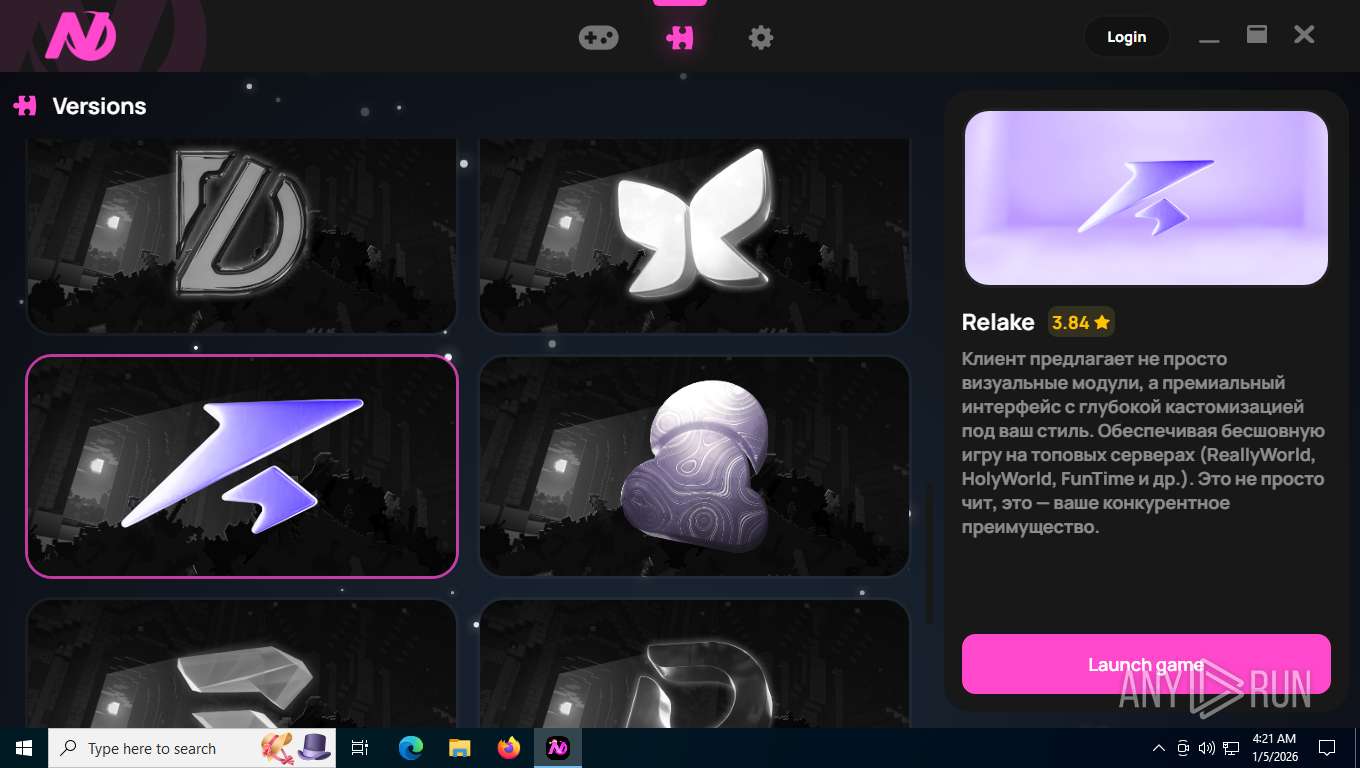Image resolution: width=1360 pixels, height=768 pixels.
Task: Select the grey D-logo client card
Action: pyautogui.click(x=241, y=235)
